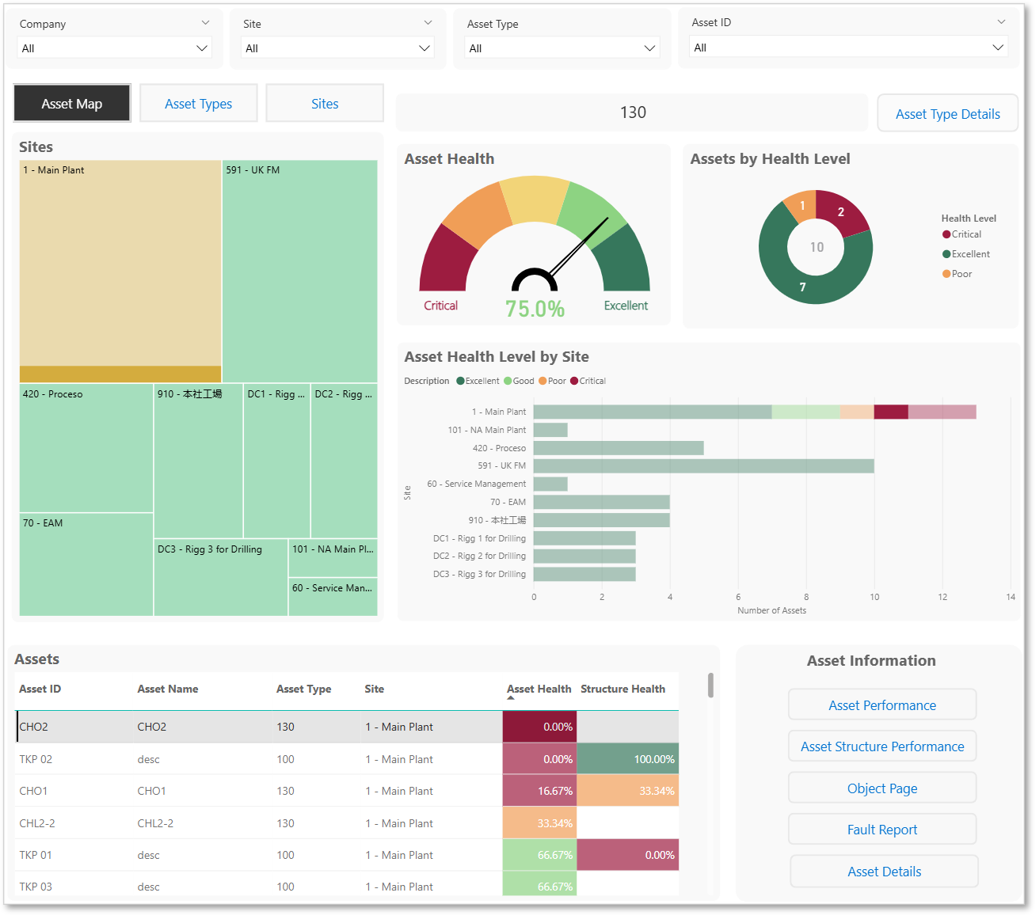
Task: Select the TKP 02 asset row
Action: tap(347, 759)
